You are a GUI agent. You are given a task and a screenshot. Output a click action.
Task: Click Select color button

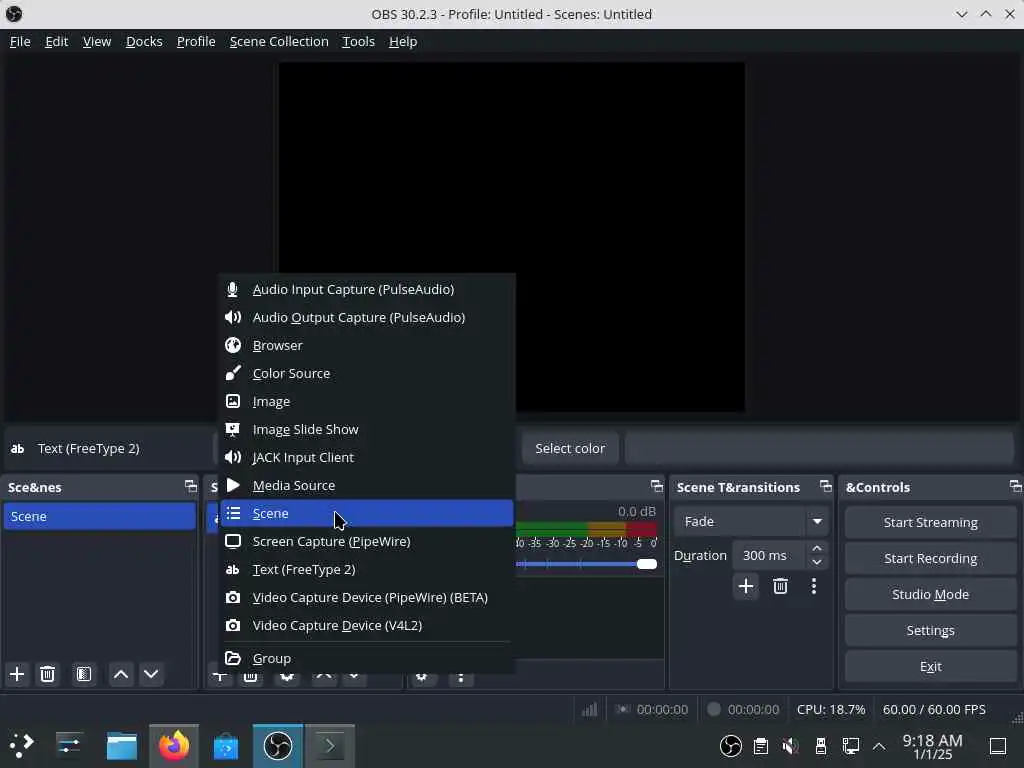(570, 449)
